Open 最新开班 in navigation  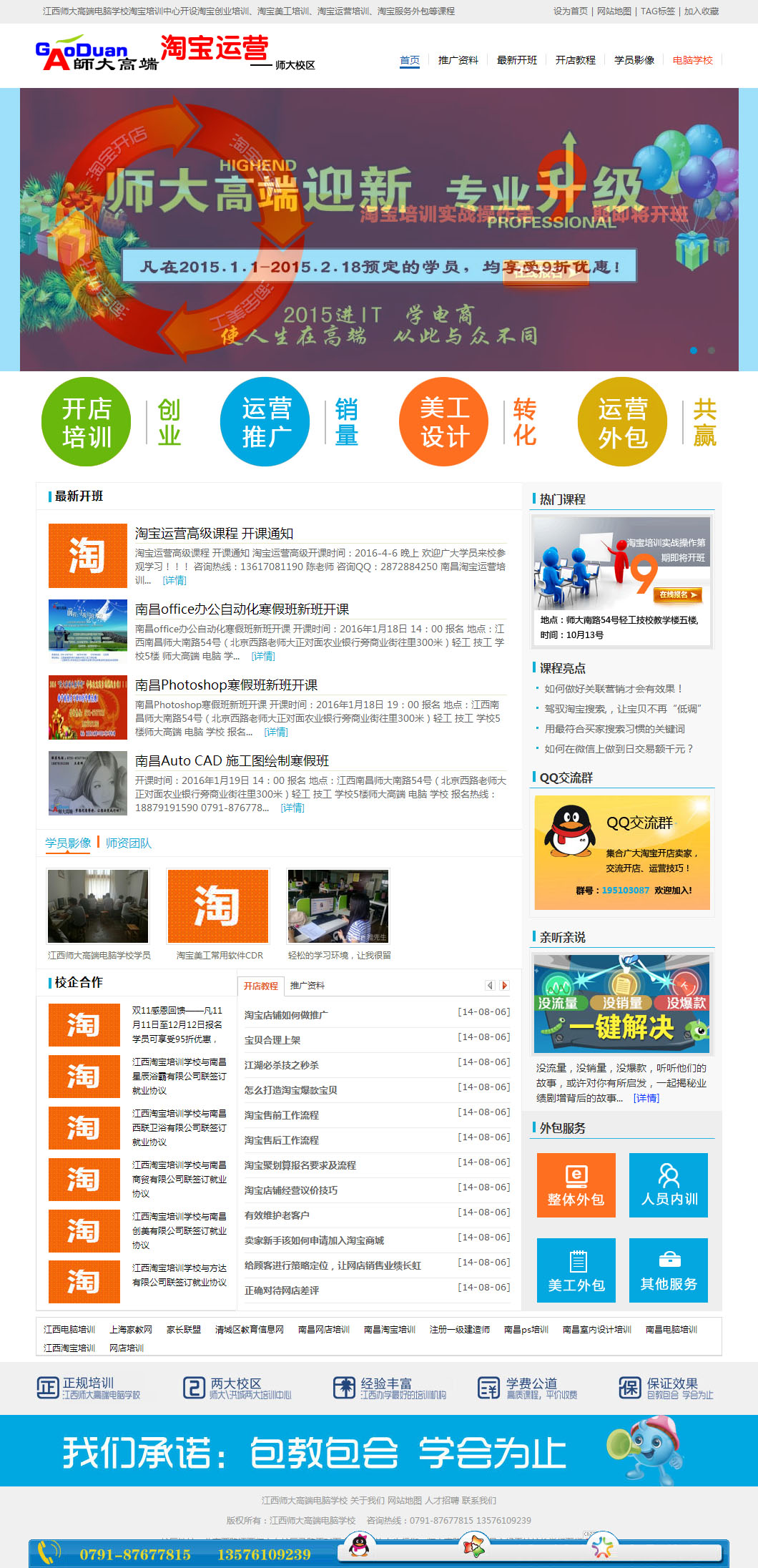pos(517,60)
